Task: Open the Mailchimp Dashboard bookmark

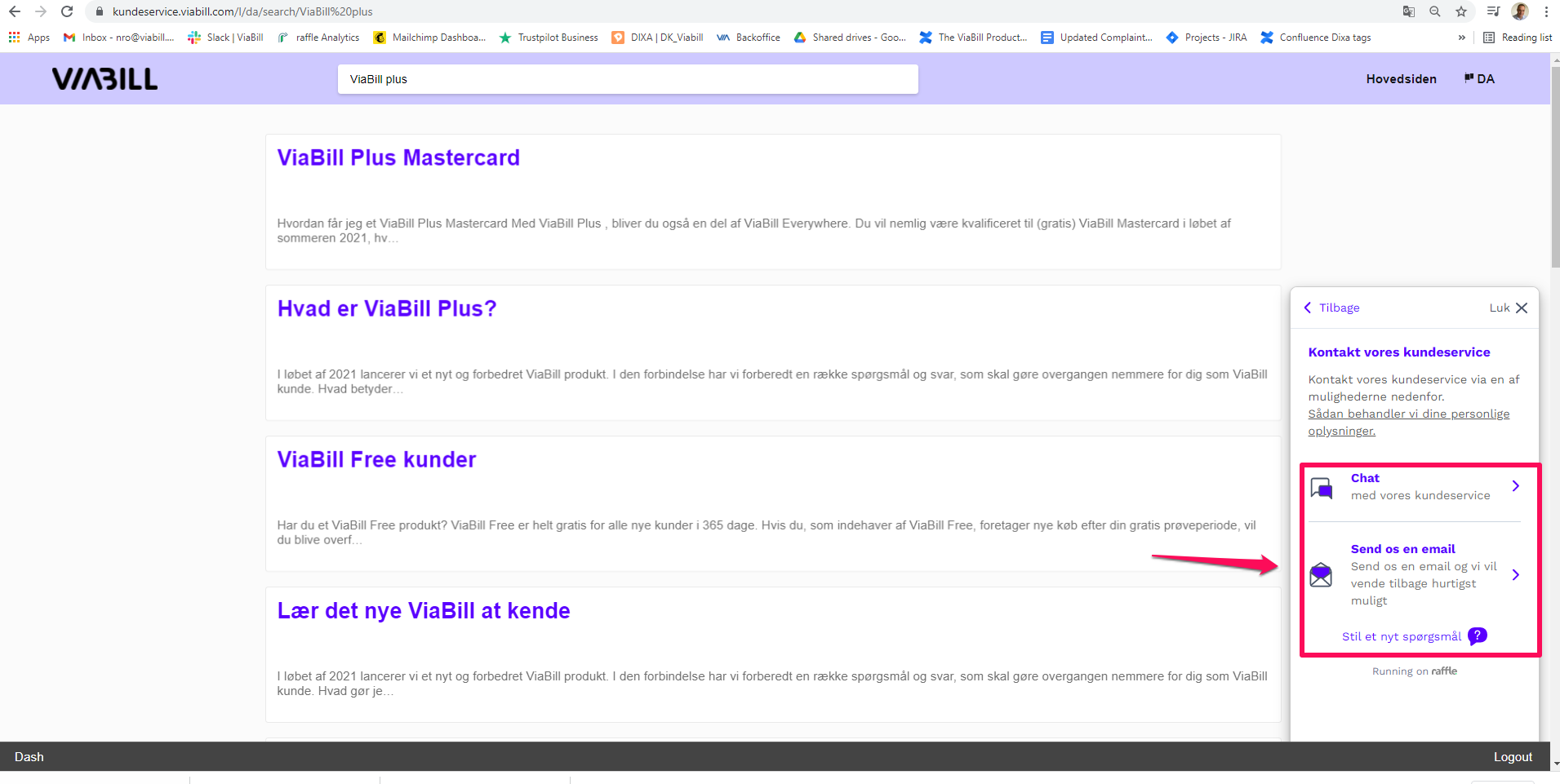Action: (429, 38)
